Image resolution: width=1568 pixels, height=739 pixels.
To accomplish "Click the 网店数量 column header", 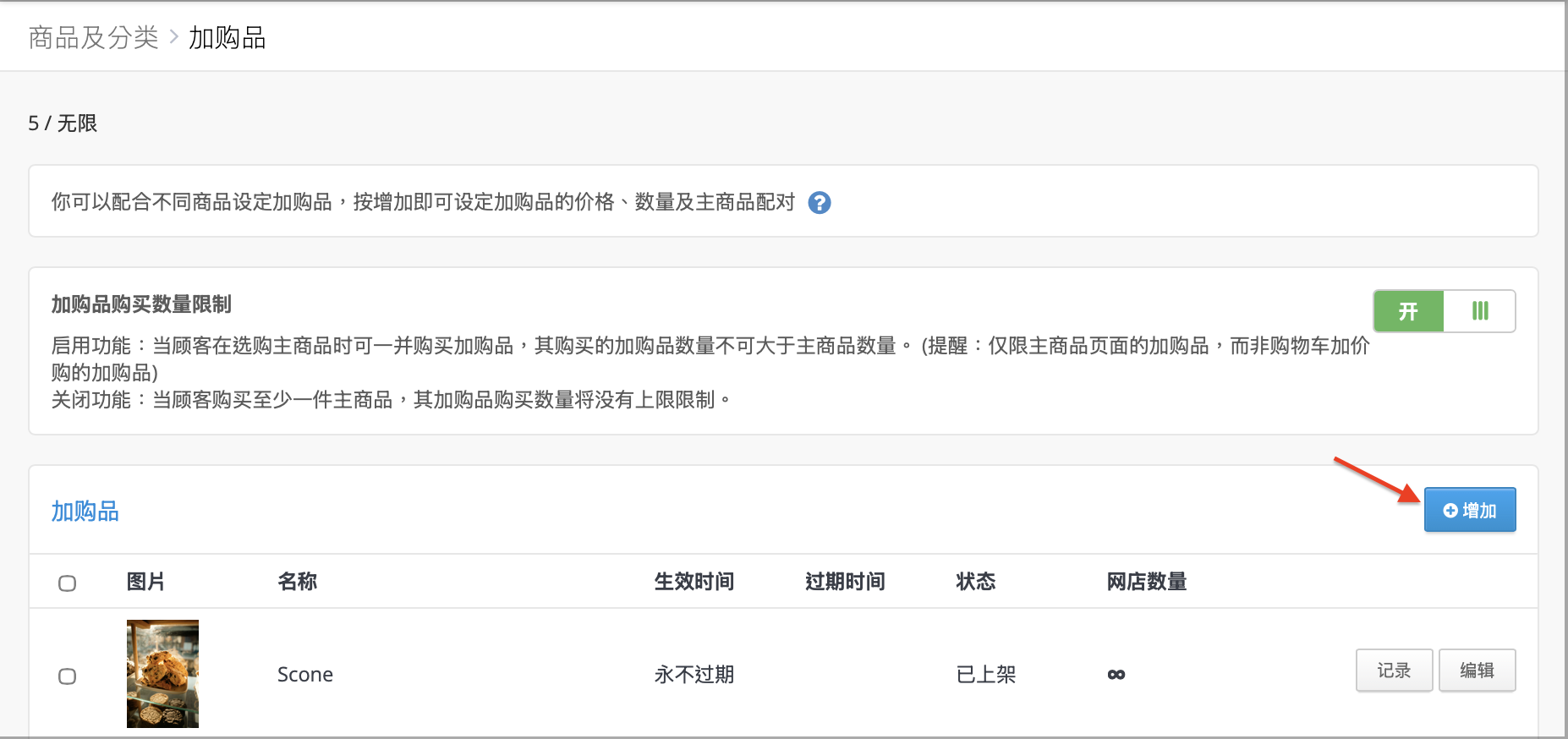I will click(x=1147, y=582).
